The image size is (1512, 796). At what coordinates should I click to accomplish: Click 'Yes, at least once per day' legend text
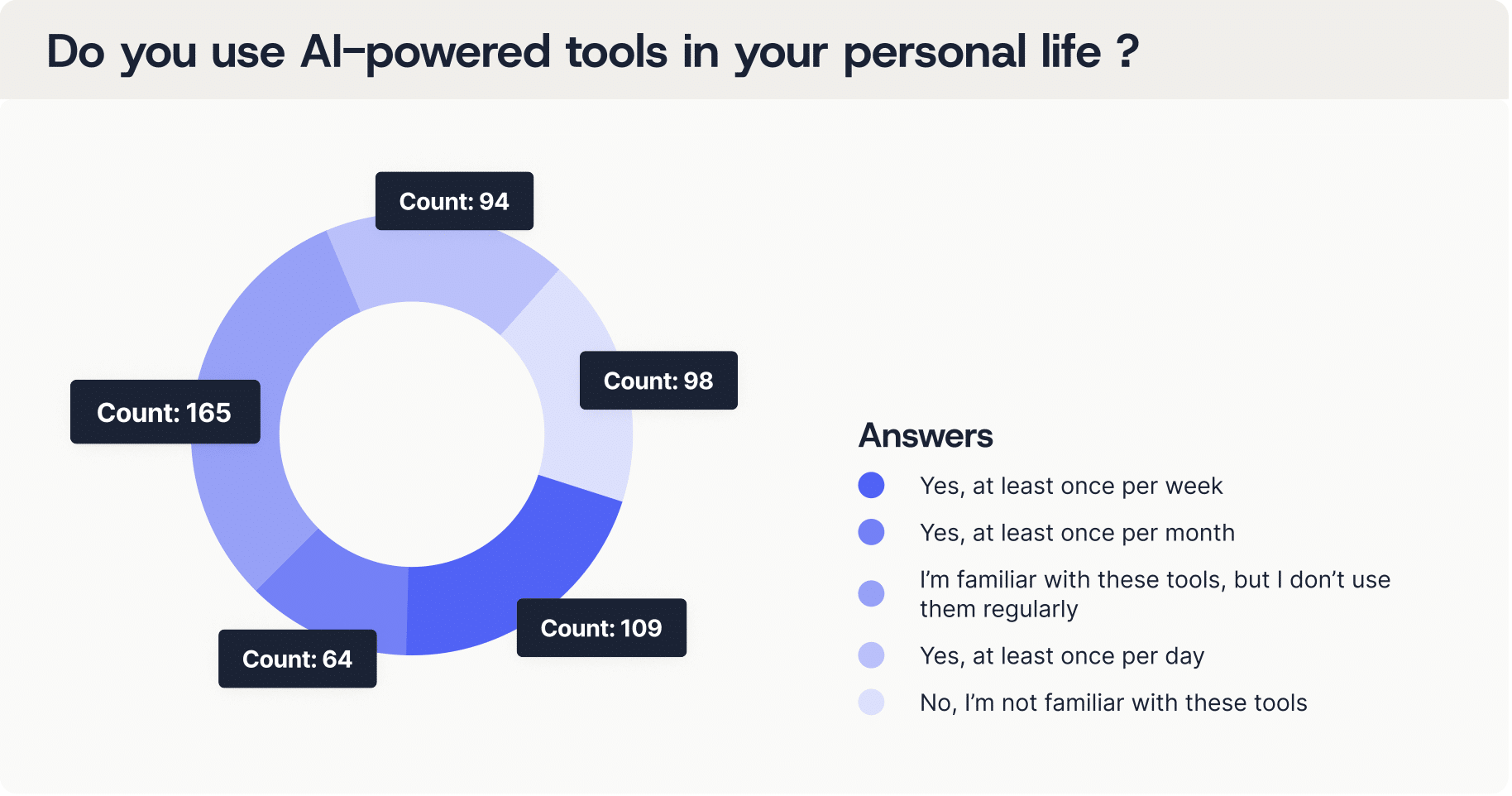click(1062, 656)
